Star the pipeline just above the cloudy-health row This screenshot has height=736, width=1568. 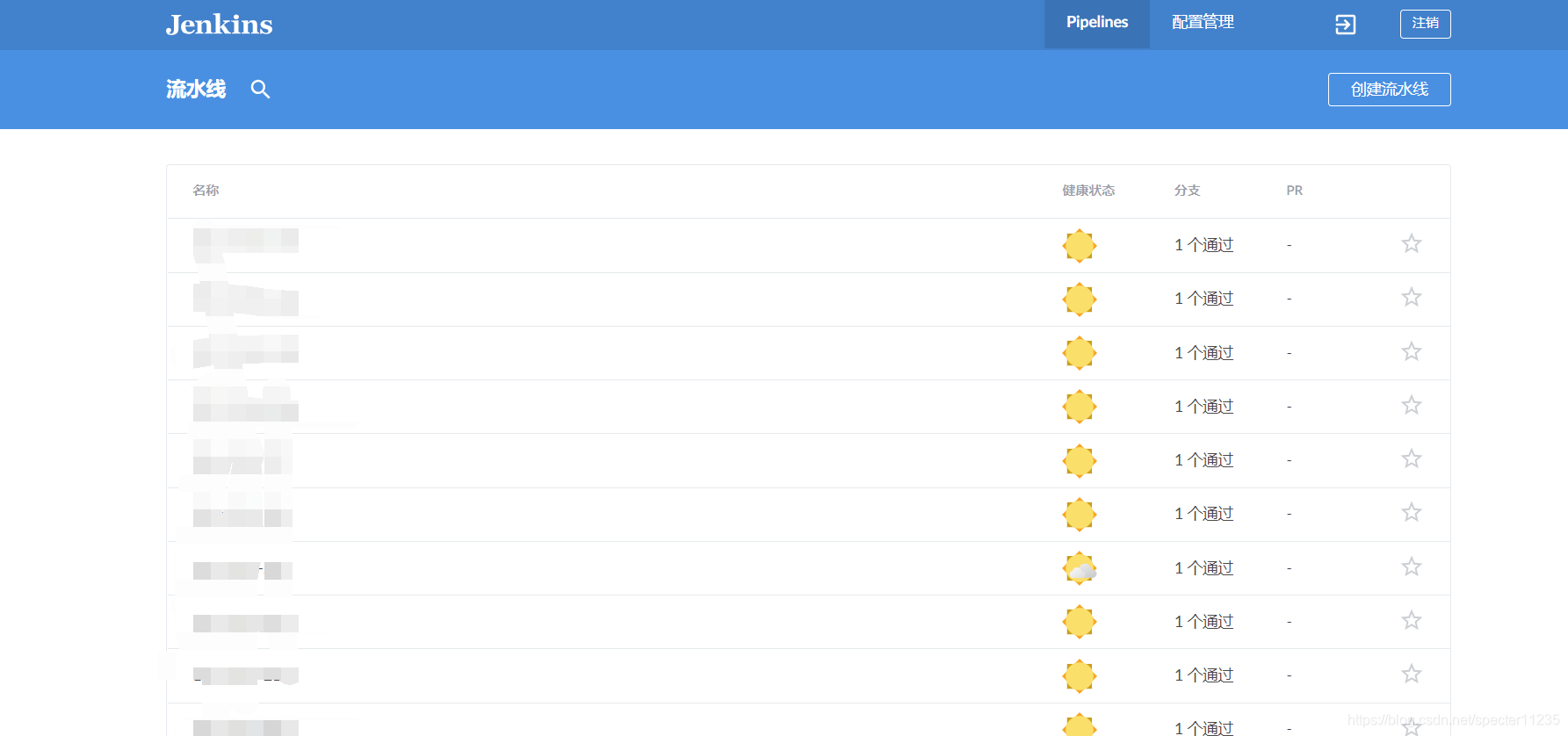(1411, 512)
